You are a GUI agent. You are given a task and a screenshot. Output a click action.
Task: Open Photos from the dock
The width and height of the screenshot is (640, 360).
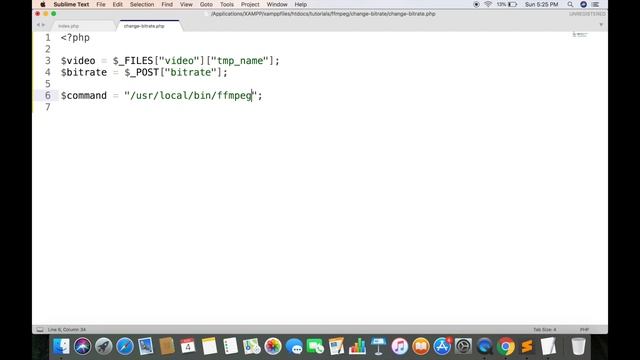tap(273, 347)
